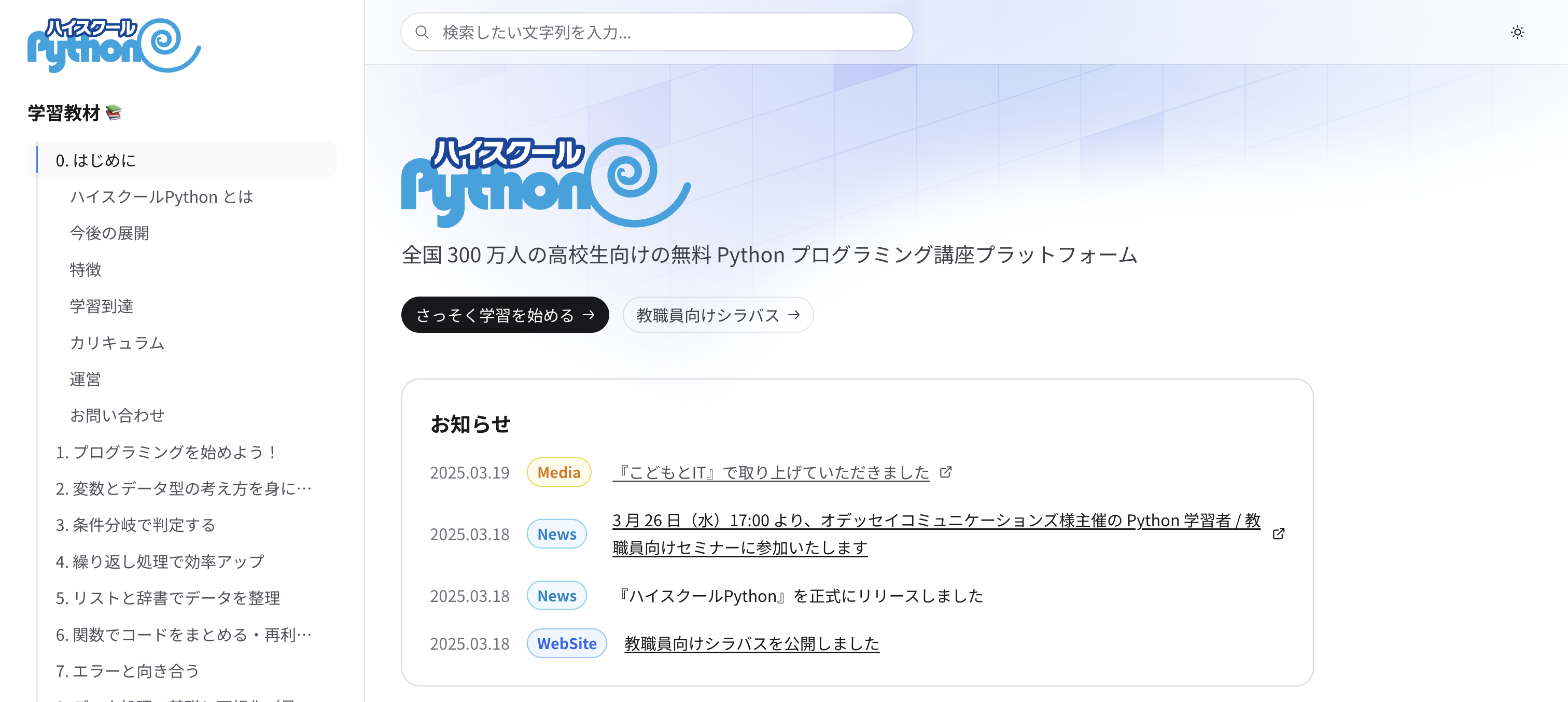Open the 教職員向けシラバスを公開しました link

[752, 643]
